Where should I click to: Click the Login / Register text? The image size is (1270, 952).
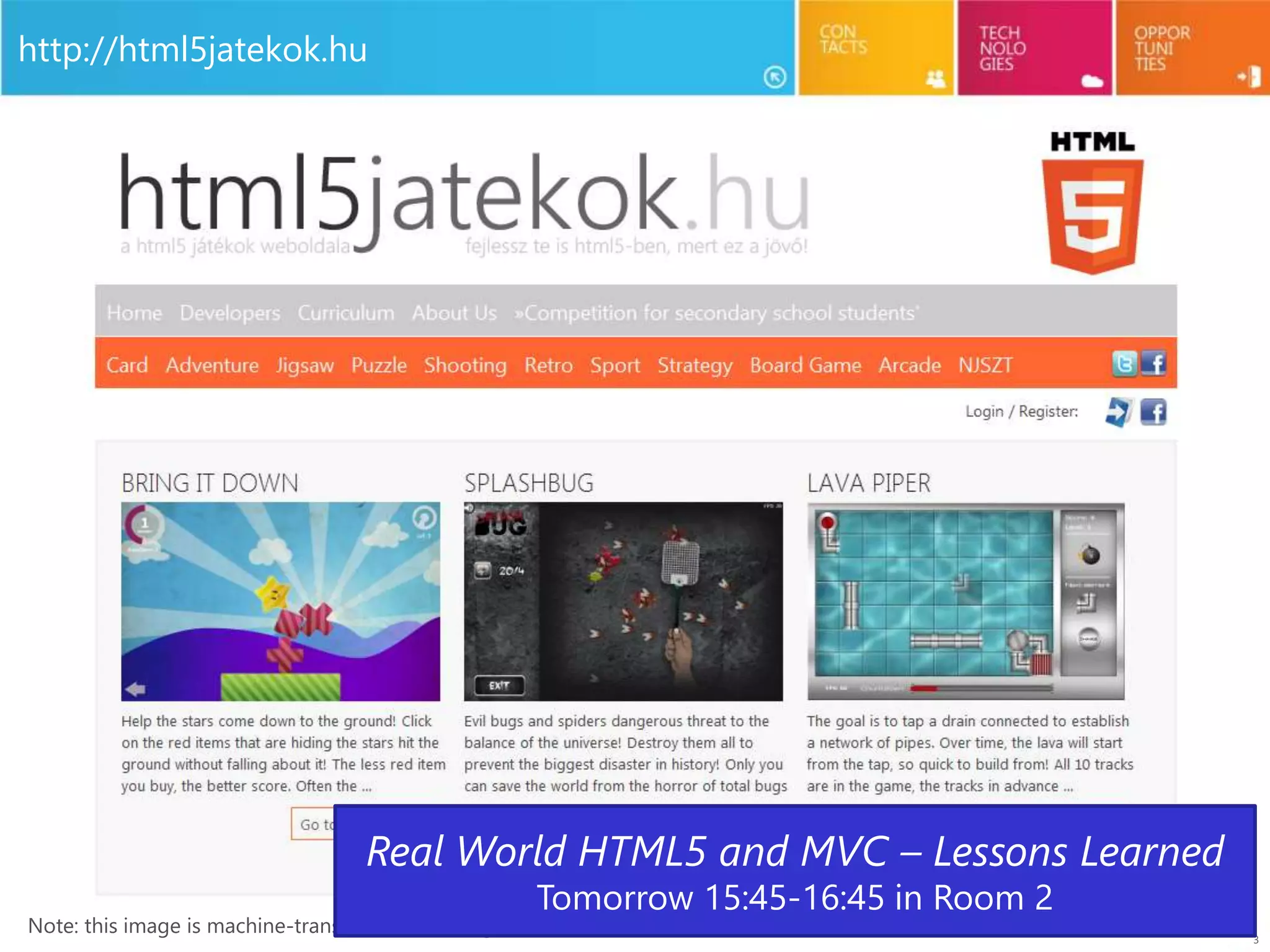pos(1021,412)
